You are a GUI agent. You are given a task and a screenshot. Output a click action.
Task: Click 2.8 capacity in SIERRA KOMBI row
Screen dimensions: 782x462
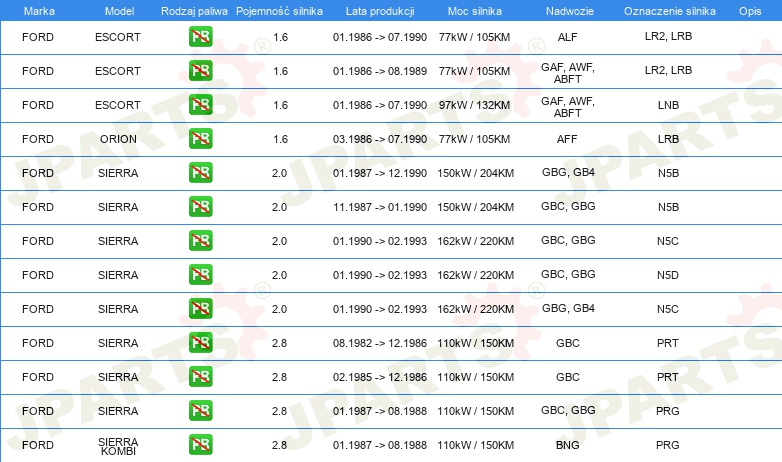tap(279, 445)
